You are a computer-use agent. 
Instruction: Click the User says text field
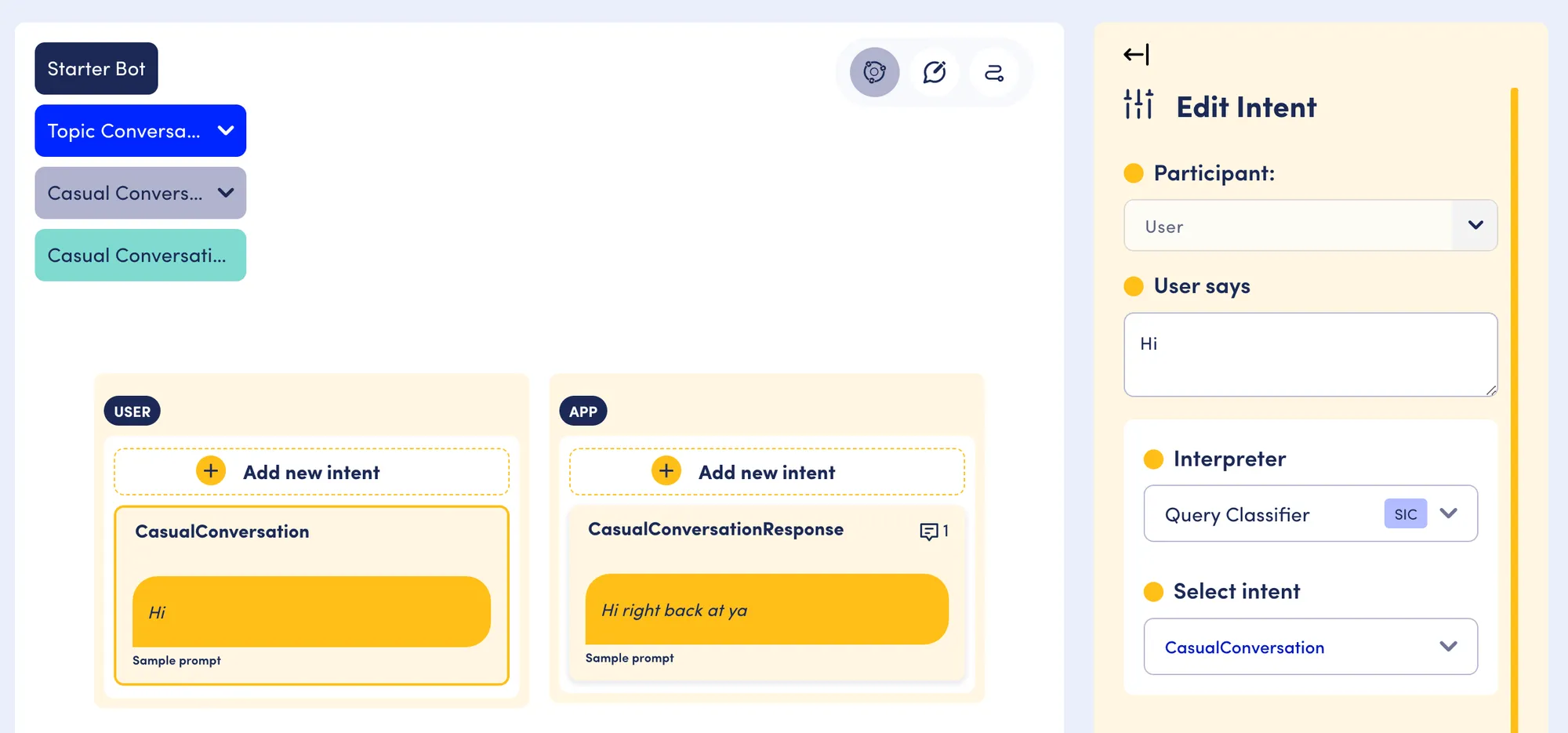pyautogui.click(x=1310, y=355)
